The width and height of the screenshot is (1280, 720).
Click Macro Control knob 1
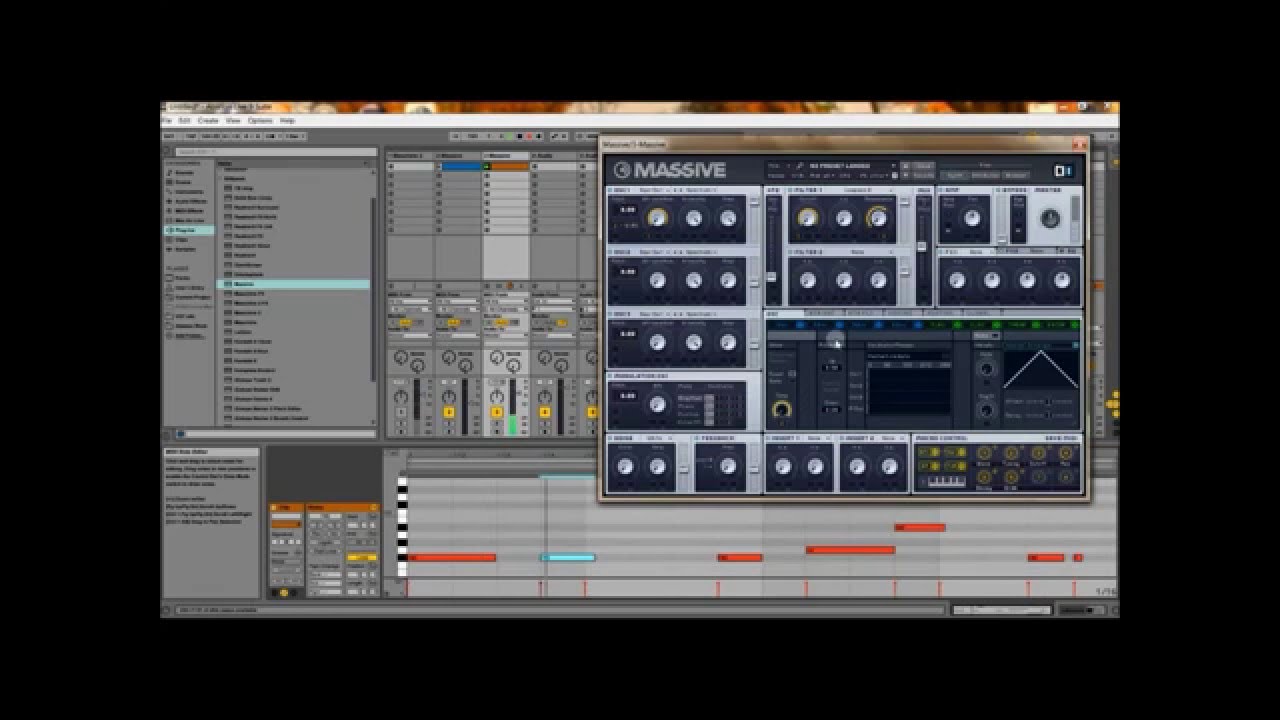[984, 452]
